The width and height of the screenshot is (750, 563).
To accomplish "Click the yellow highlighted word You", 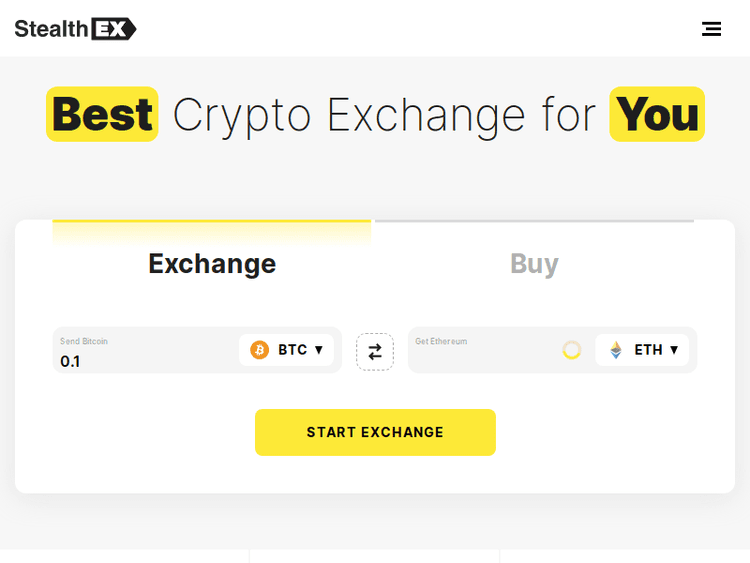I will tap(657, 114).
